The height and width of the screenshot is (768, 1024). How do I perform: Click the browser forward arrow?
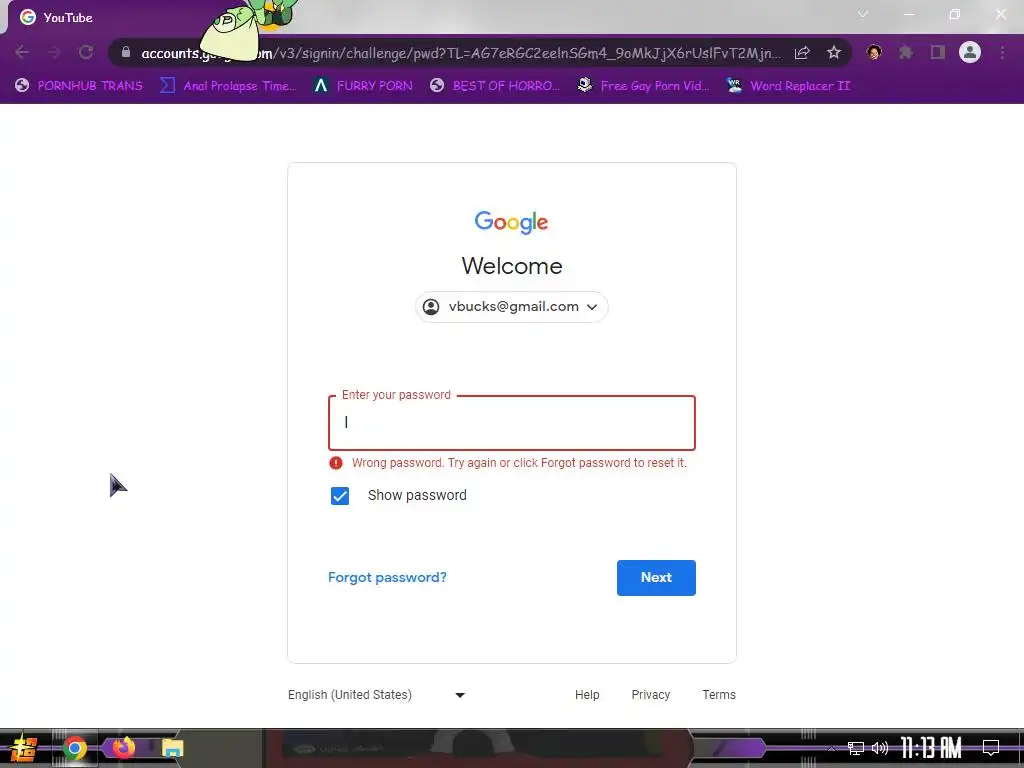click(x=54, y=52)
